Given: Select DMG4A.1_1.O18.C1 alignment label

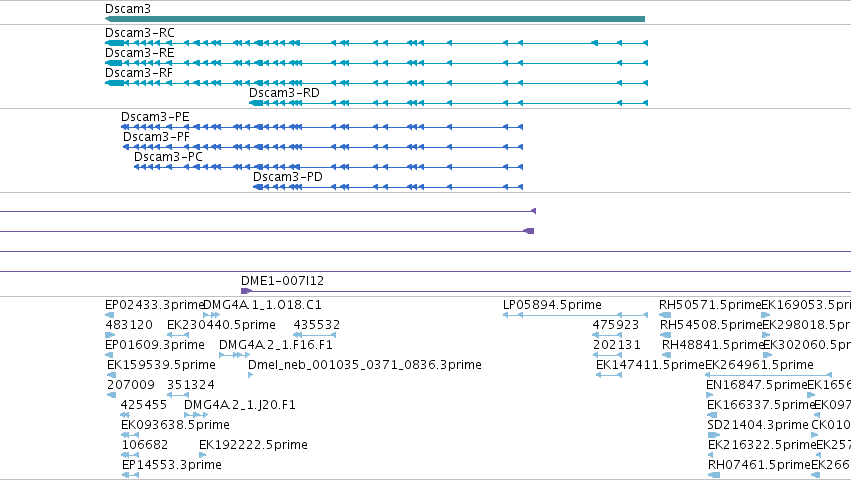Looking at the screenshot, I should coord(262,305).
